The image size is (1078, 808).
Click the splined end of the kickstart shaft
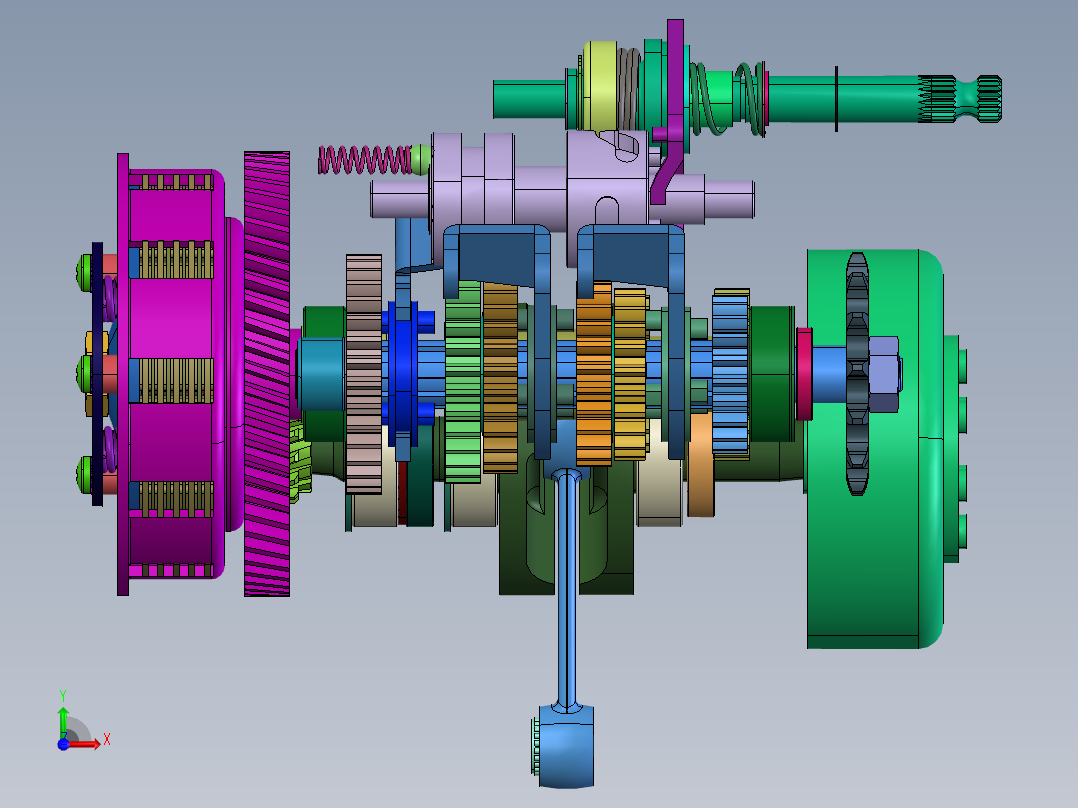tap(960, 100)
